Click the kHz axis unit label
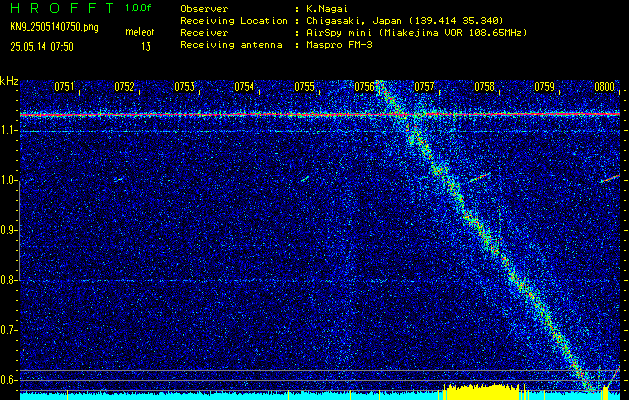 click(9, 81)
